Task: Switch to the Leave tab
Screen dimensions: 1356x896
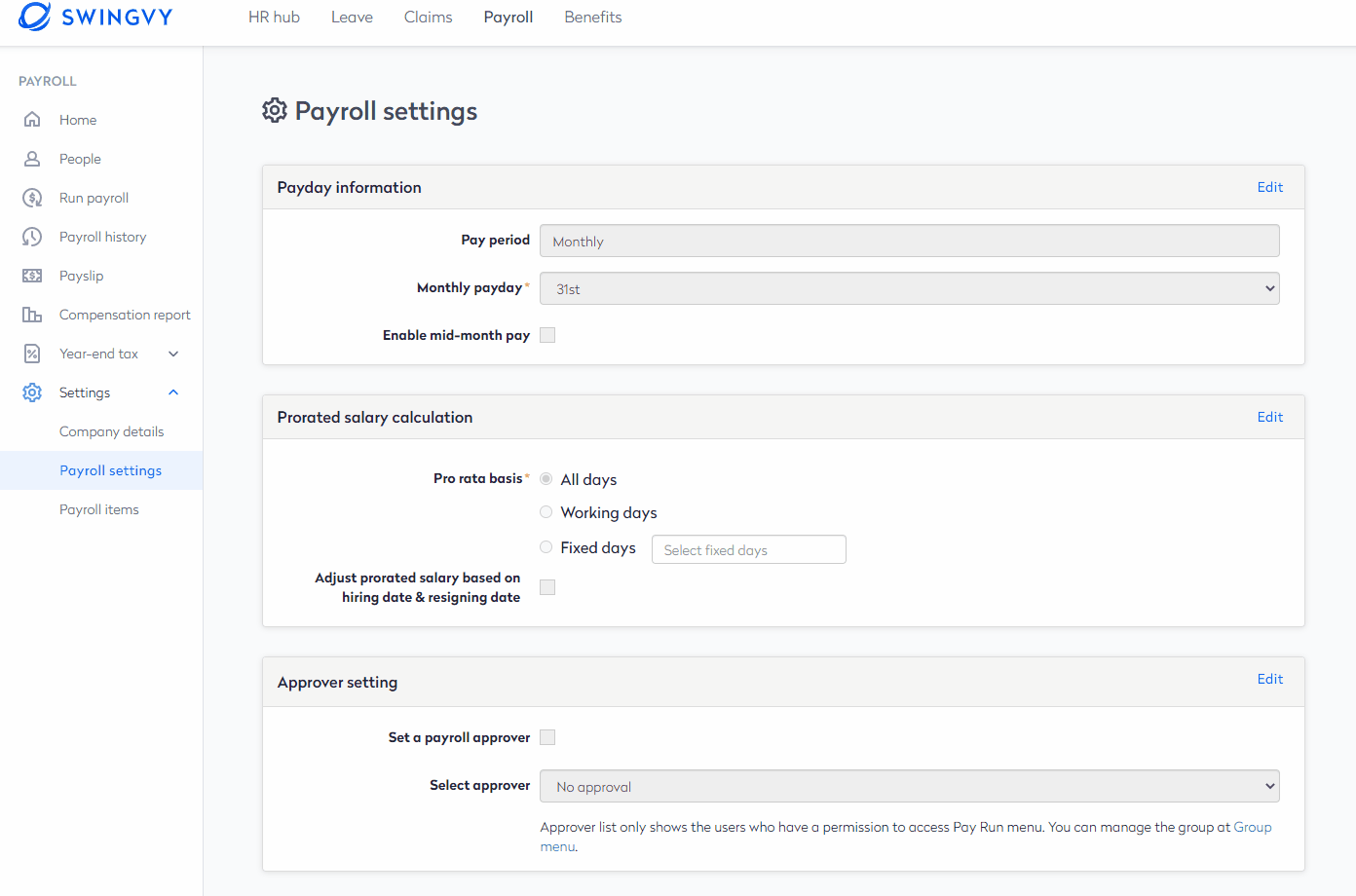Action: point(352,17)
